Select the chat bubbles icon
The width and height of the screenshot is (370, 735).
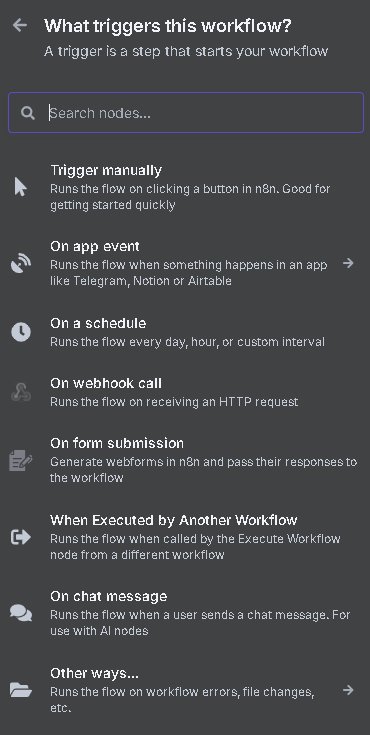click(21, 613)
